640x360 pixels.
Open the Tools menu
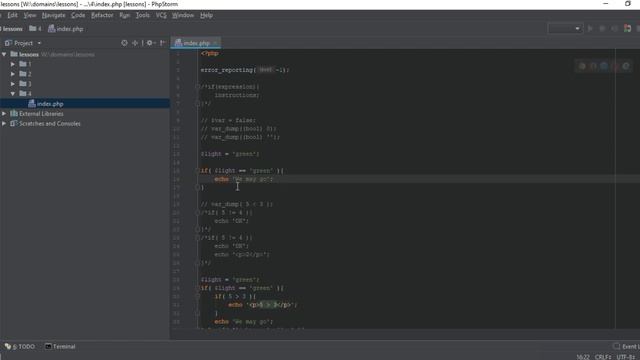pos(142,15)
